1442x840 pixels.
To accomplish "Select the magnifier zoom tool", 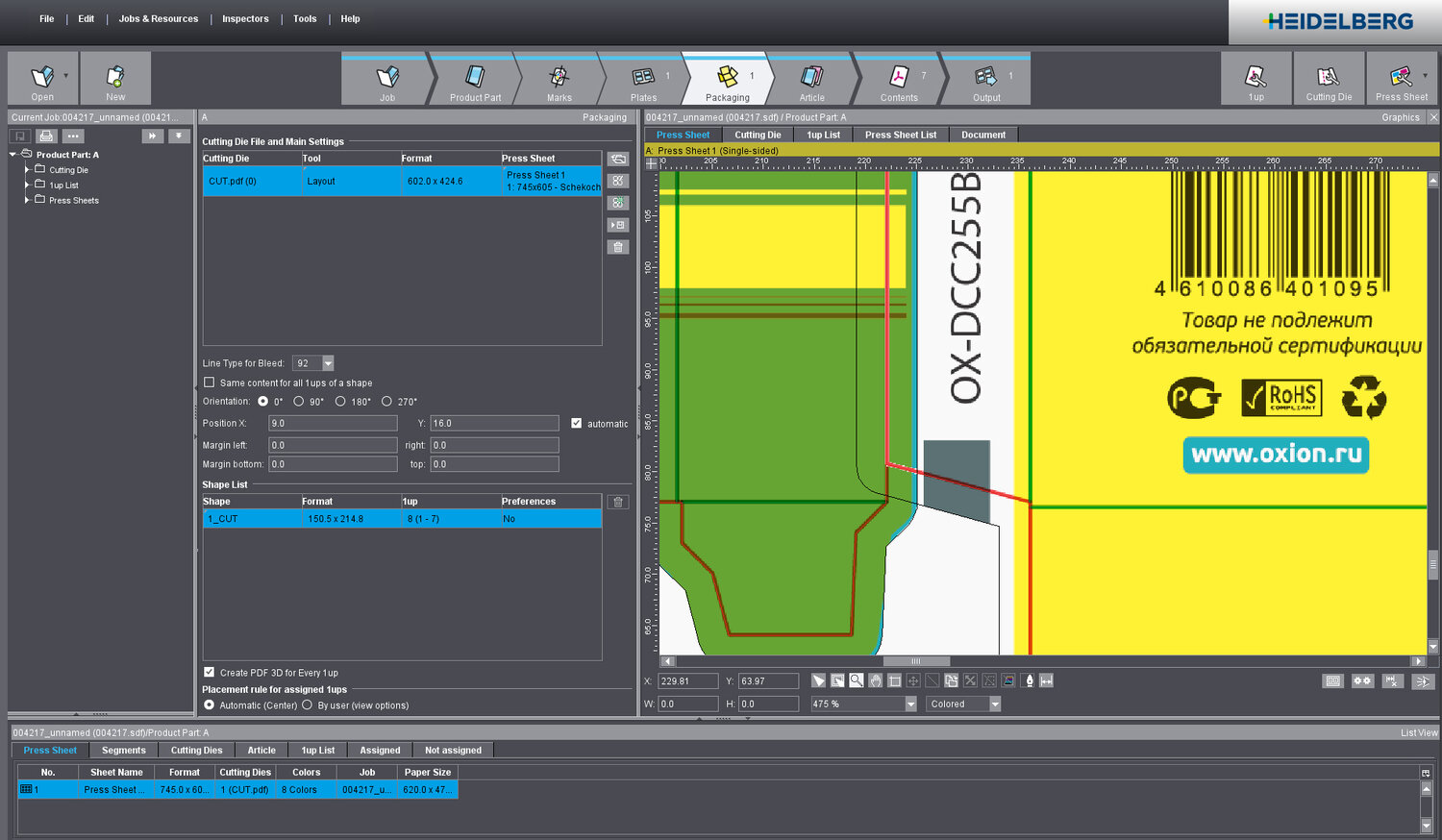I will pyautogui.click(x=856, y=680).
